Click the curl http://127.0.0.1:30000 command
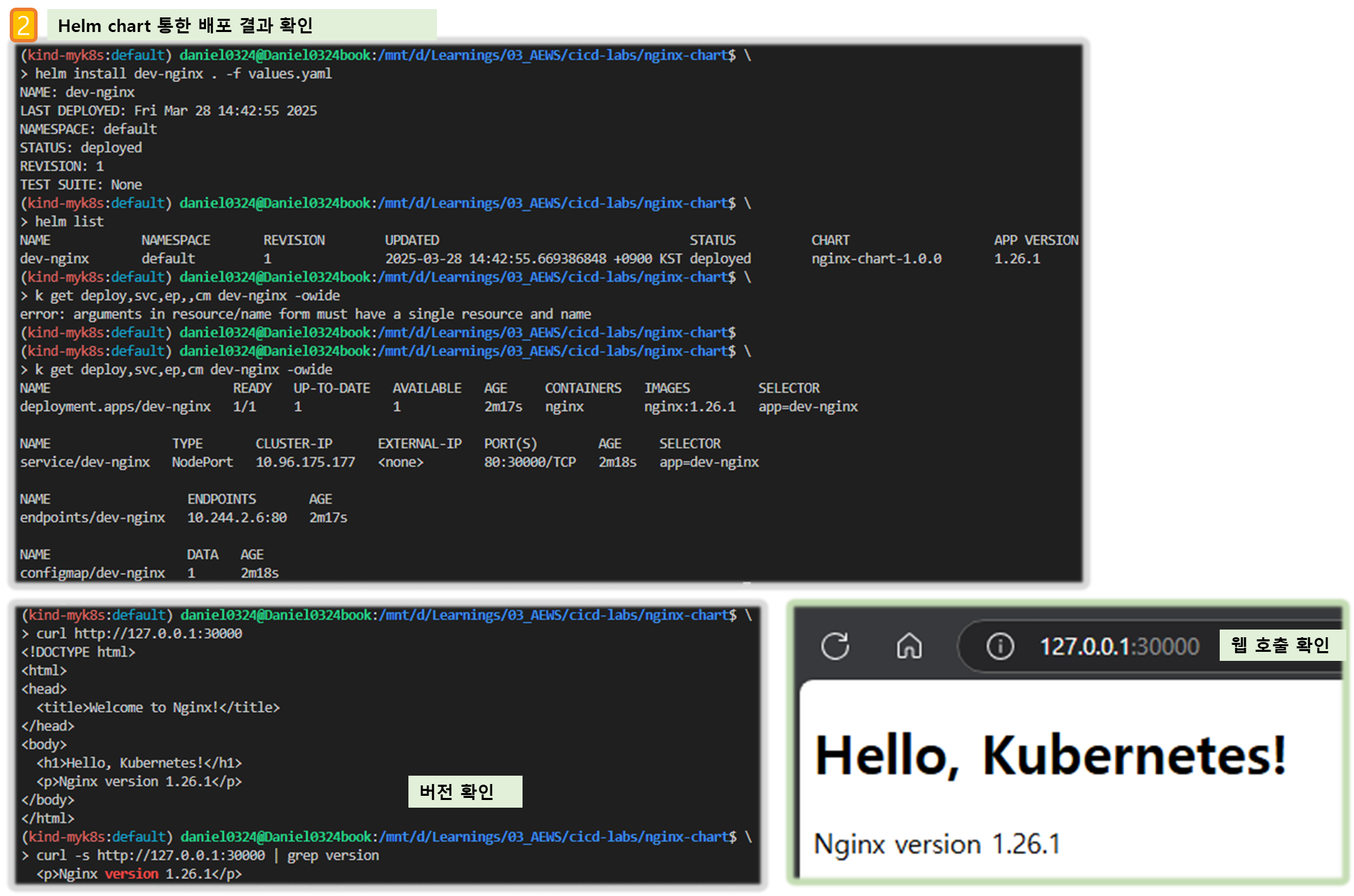 pos(138,634)
